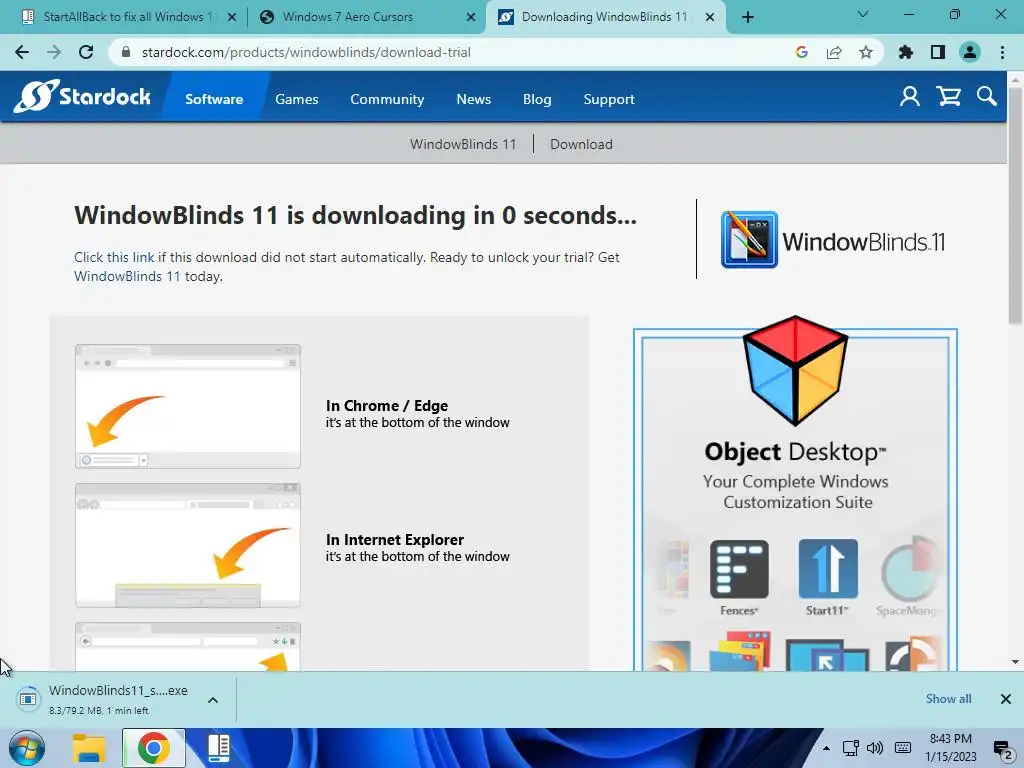The width and height of the screenshot is (1024, 768).
Task: Click 'Show all' downloads link
Action: coord(948,699)
